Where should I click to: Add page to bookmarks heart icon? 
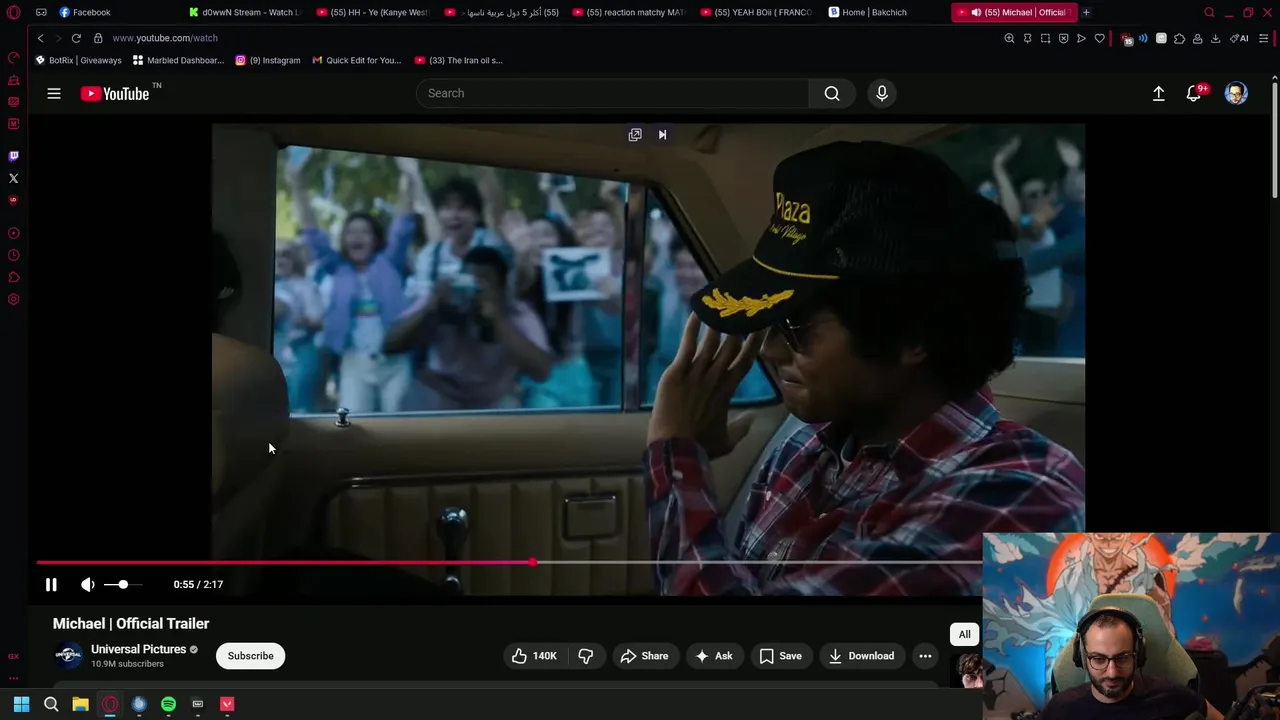point(1099,38)
